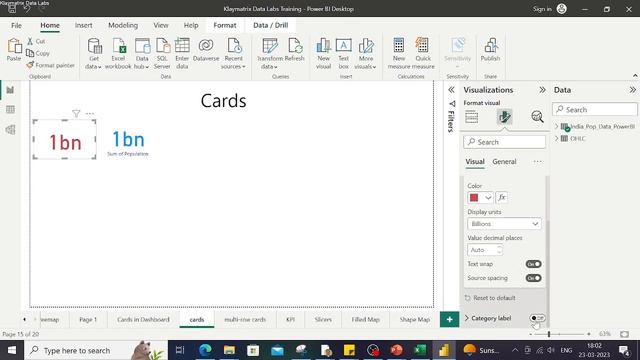Import from Excel workbook
640x360 pixels.
(x=118, y=53)
